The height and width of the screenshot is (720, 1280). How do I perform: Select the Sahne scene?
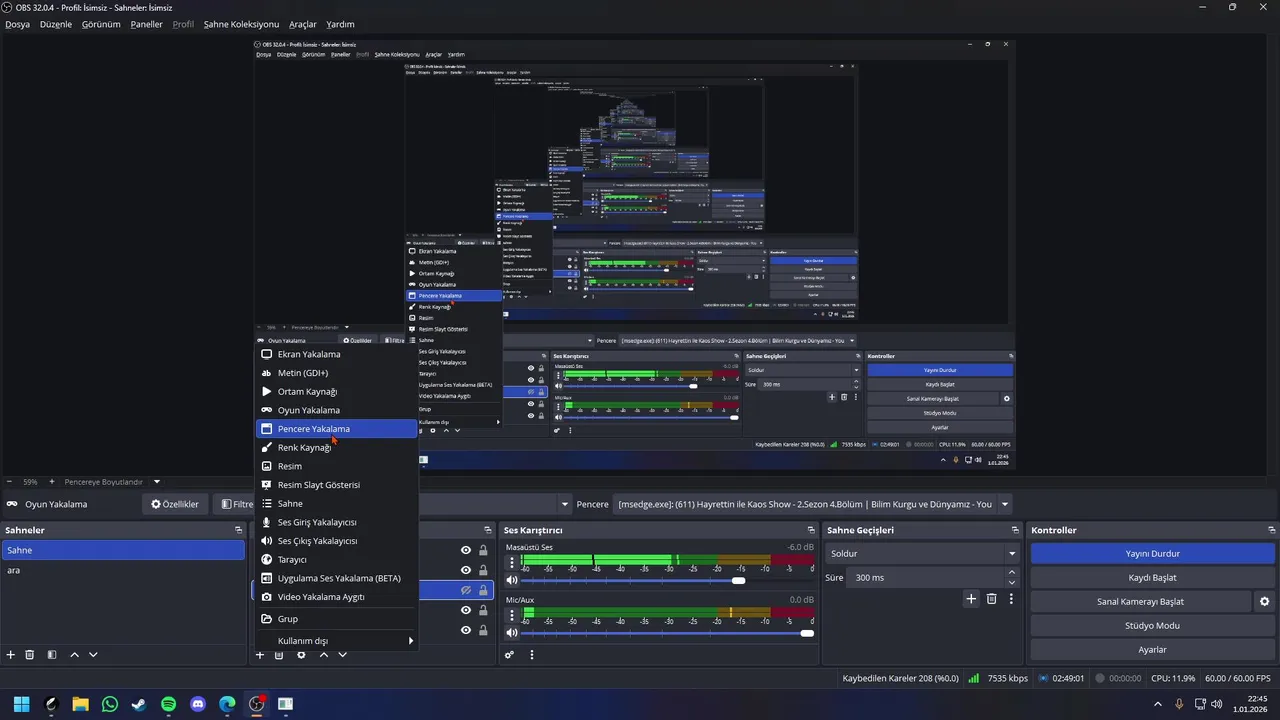(x=123, y=550)
